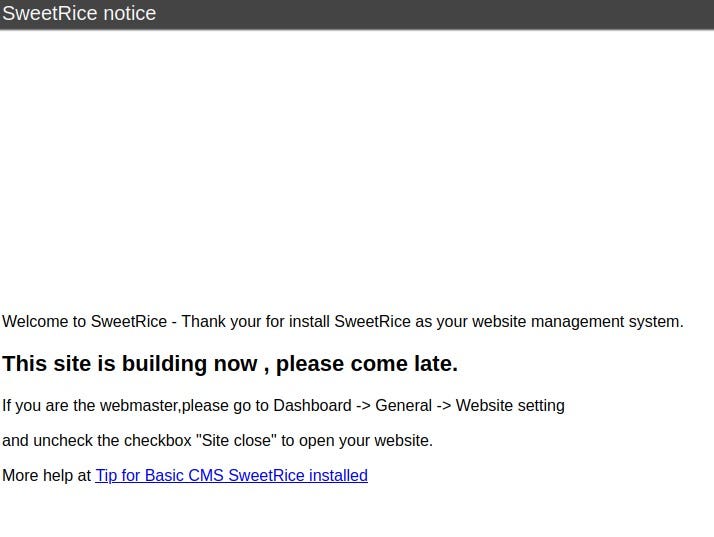Open the Tip for Basic CMS SweetRice installed link
This screenshot has height=537, width=714.
(x=231, y=476)
